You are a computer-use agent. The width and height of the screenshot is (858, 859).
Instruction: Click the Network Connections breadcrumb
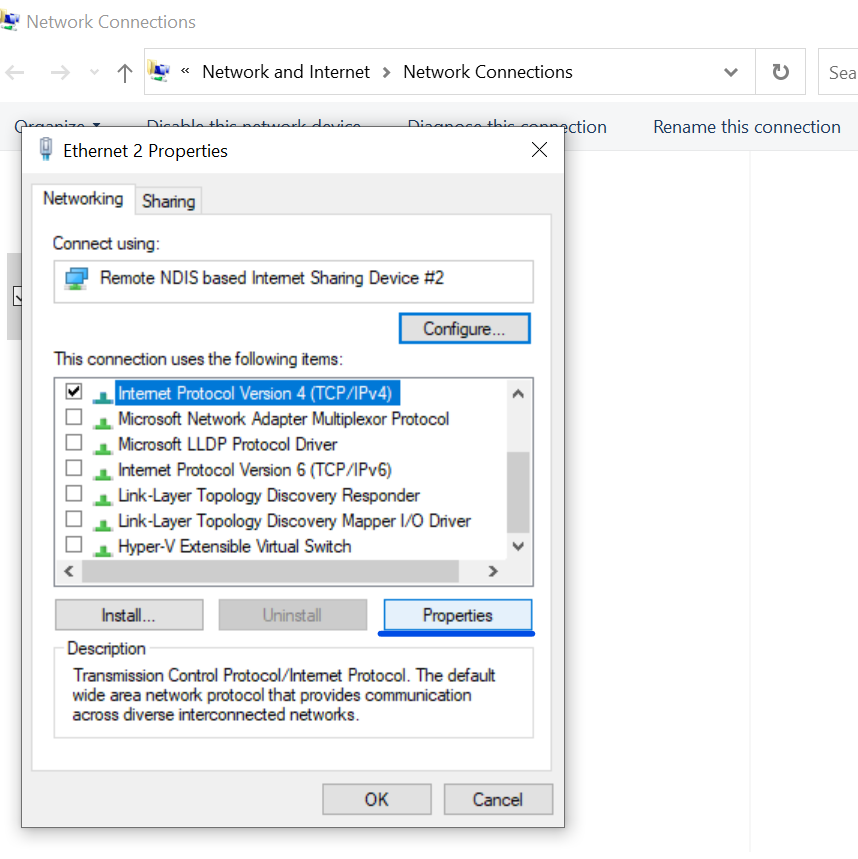coord(488,72)
